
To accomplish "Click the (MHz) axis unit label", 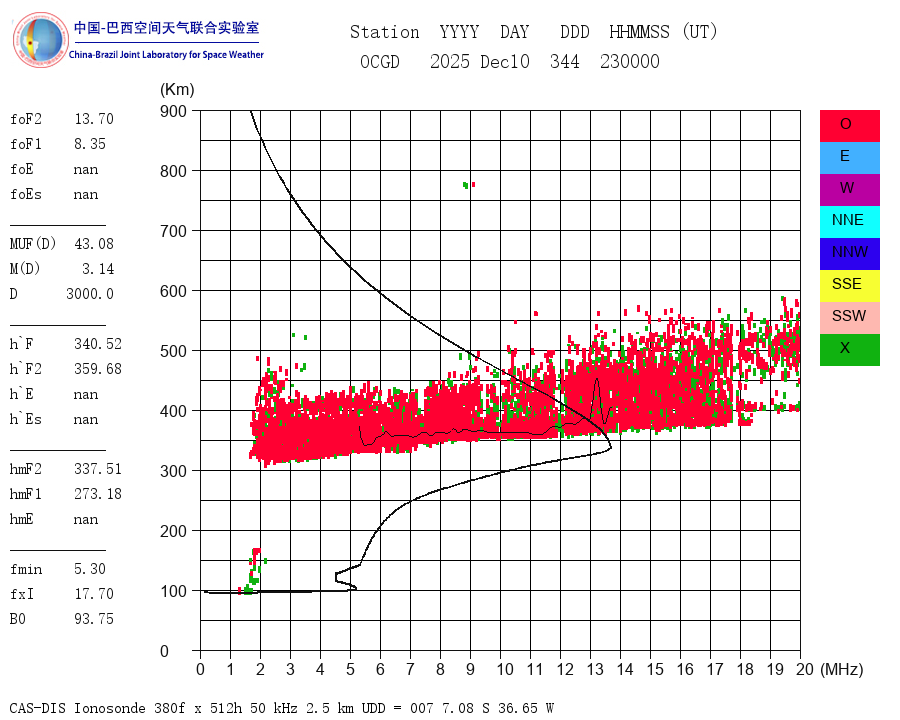I will click(x=842, y=669).
